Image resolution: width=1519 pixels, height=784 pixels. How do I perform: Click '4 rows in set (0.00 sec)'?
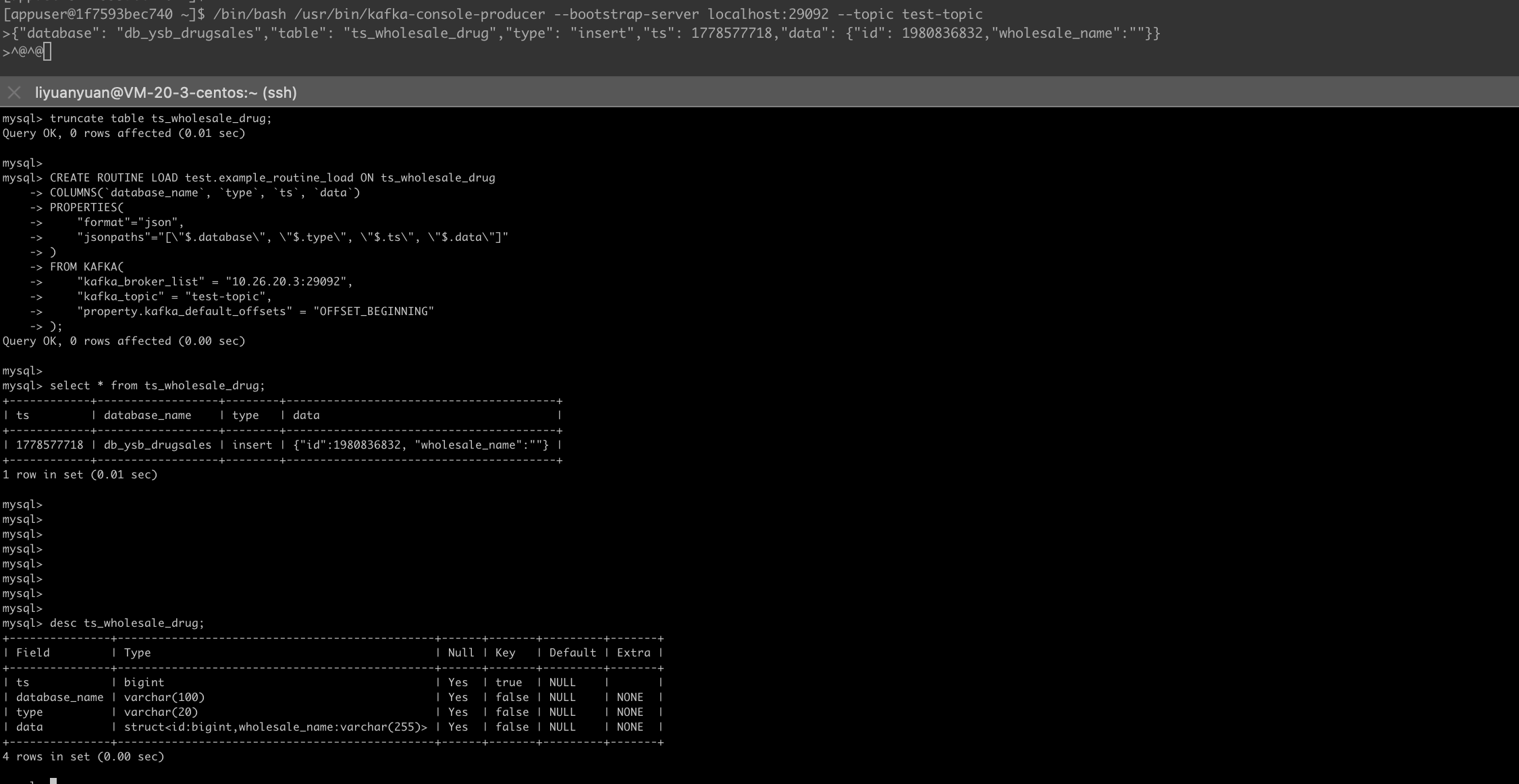(x=83, y=756)
